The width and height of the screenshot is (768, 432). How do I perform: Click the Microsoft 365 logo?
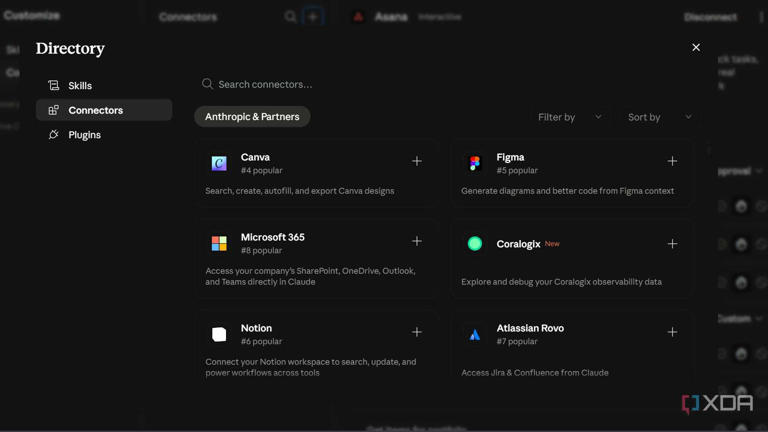[x=219, y=243]
